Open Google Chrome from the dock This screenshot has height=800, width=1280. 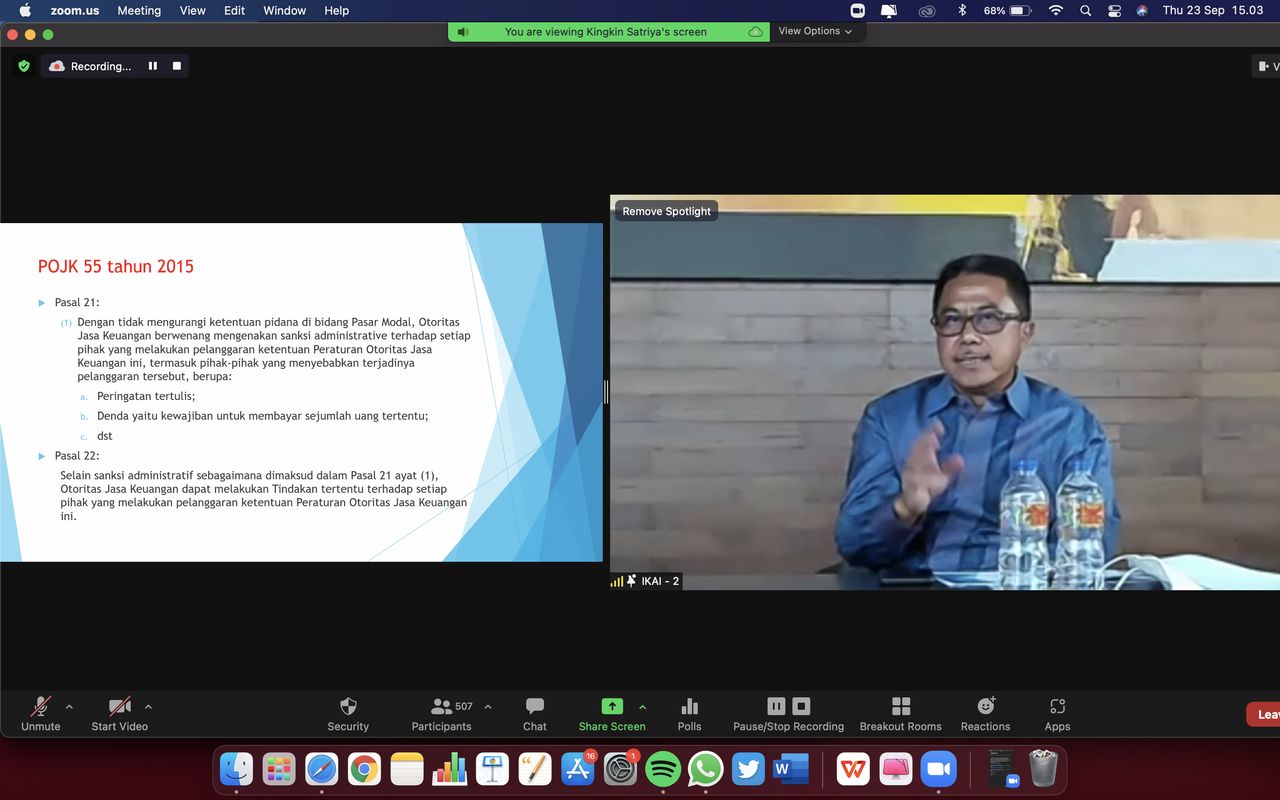click(x=365, y=769)
